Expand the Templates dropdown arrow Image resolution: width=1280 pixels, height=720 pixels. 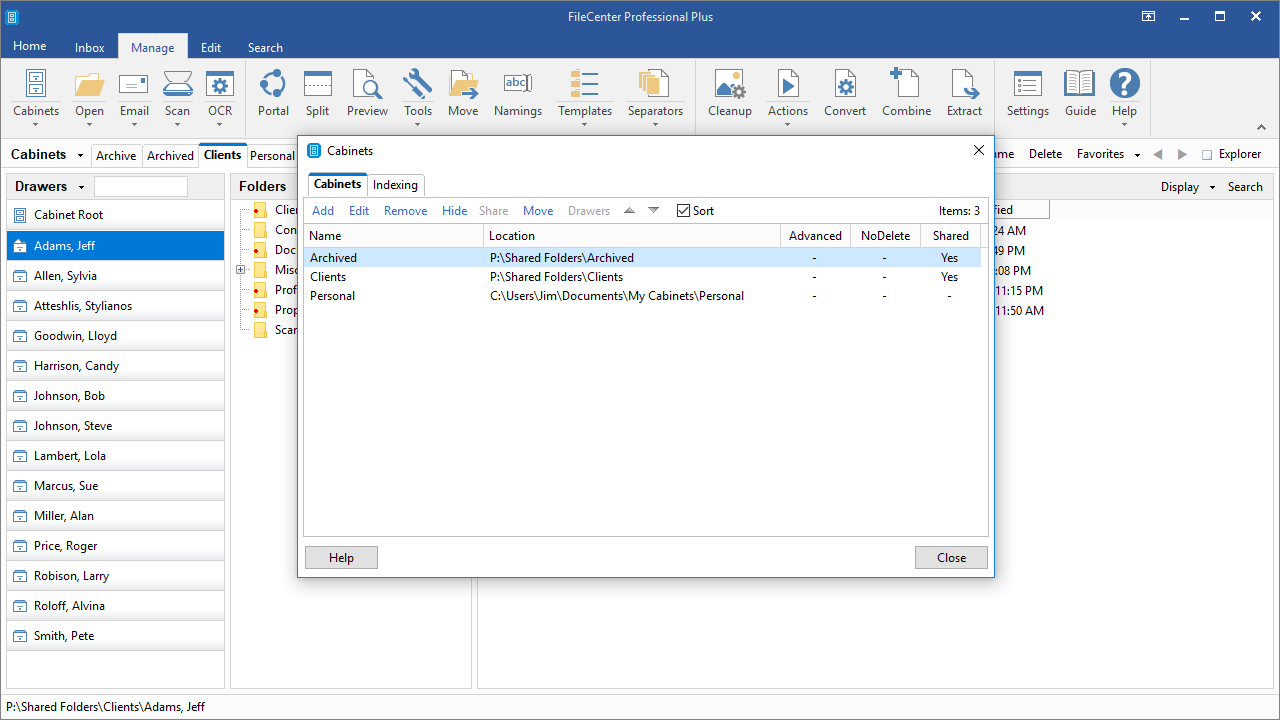(x=585, y=124)
